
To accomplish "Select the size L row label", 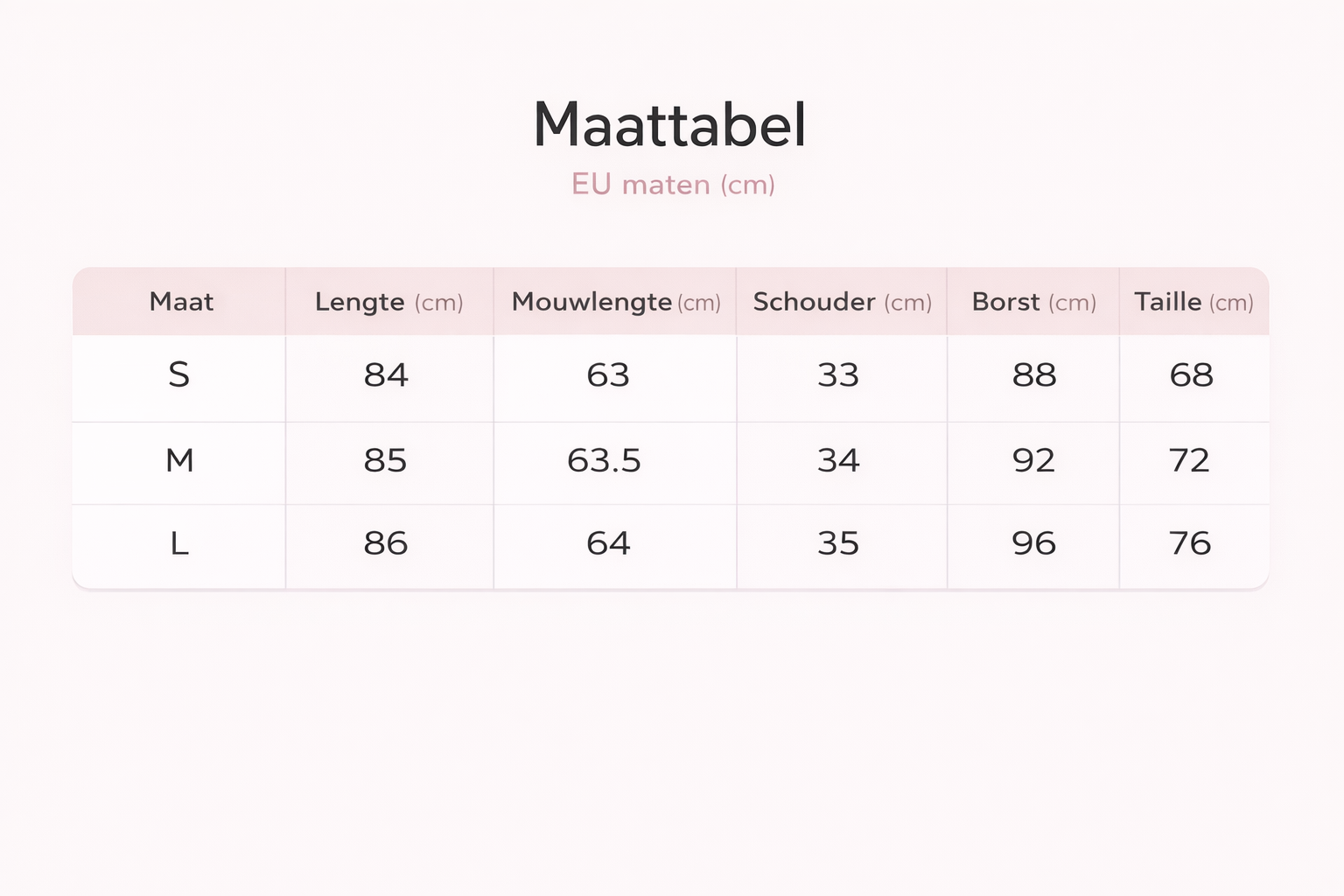I will tap(179, 543).
